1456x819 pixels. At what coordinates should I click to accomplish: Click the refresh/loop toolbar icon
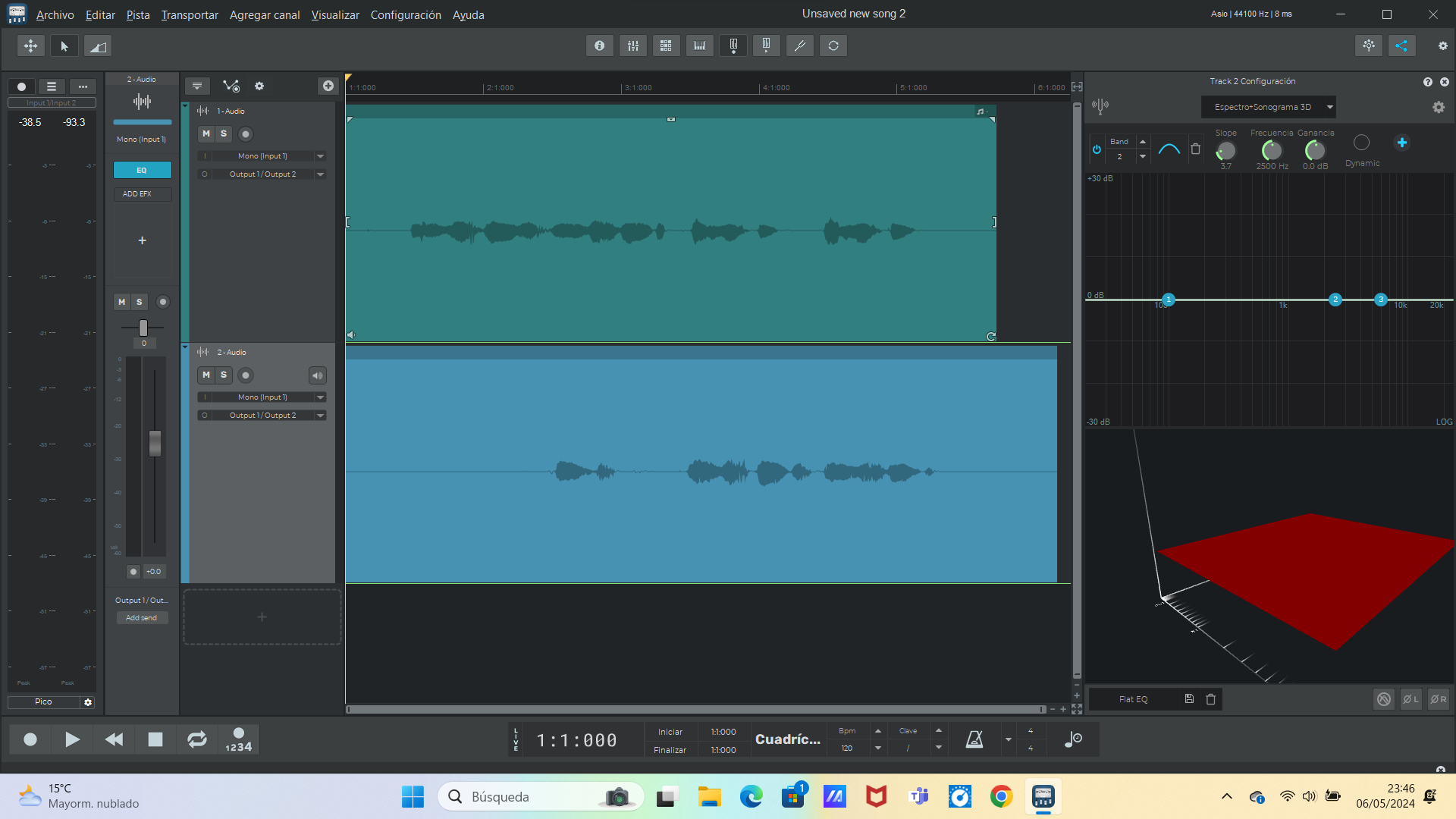tap(833, 45)
